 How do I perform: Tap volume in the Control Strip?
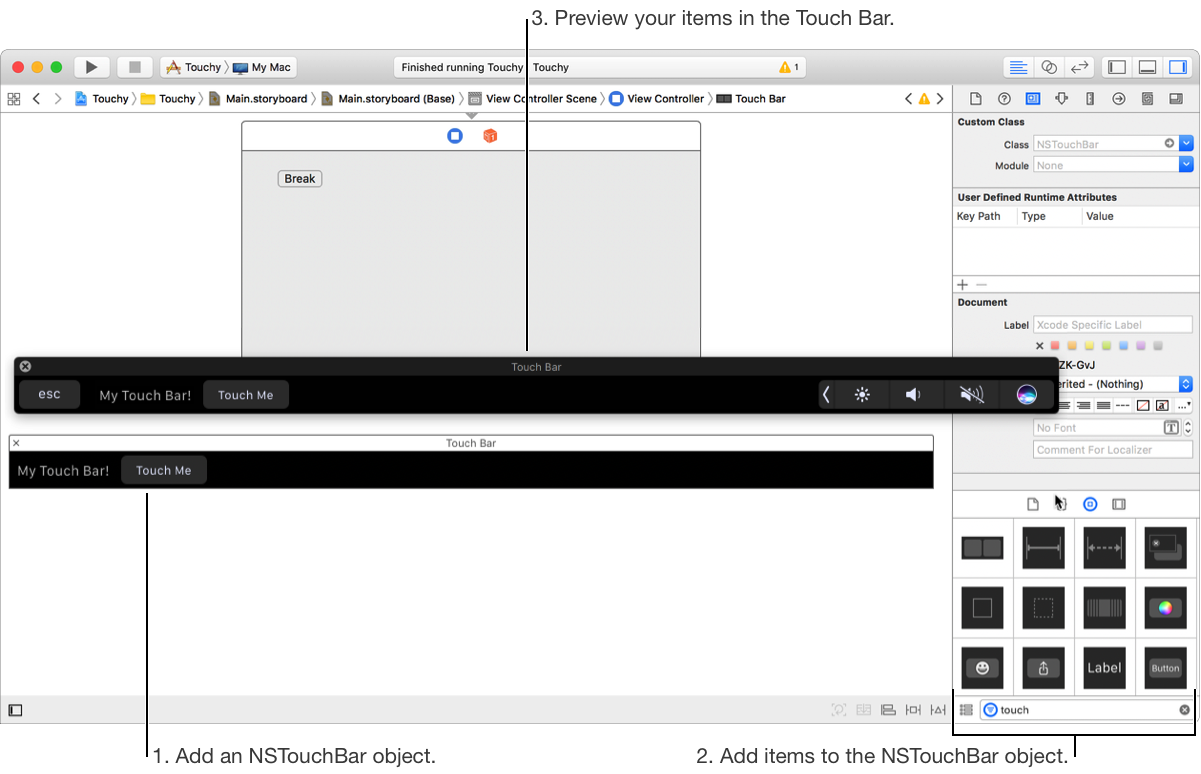tap(914, 395)
